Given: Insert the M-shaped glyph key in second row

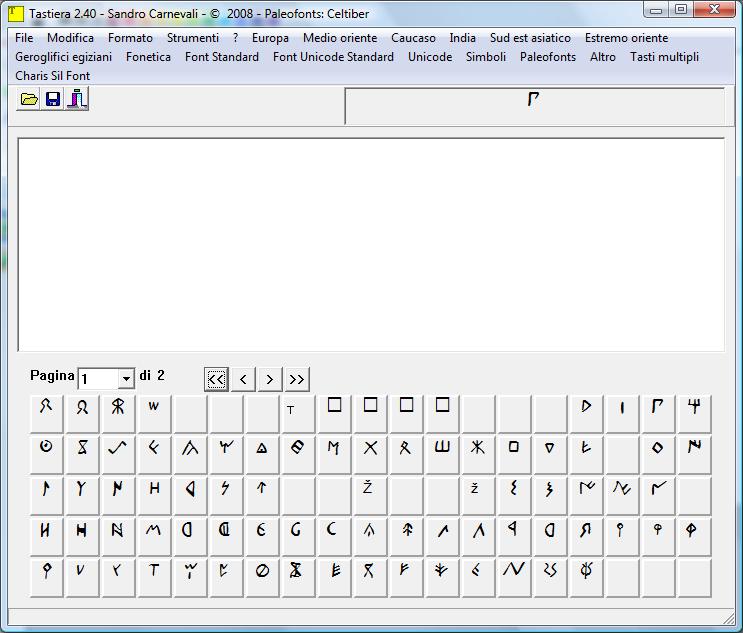Looking at the screenshot, I should click(x=334, y=455).
